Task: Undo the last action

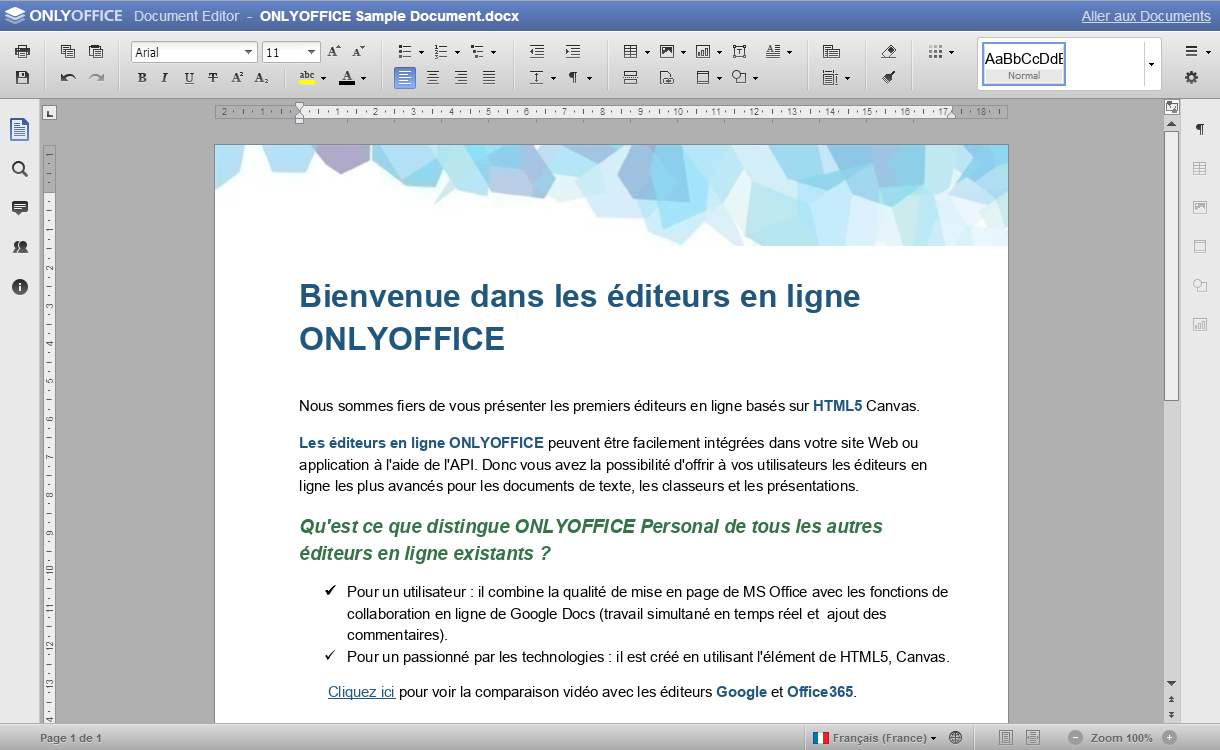Action: tap(68, 77)
